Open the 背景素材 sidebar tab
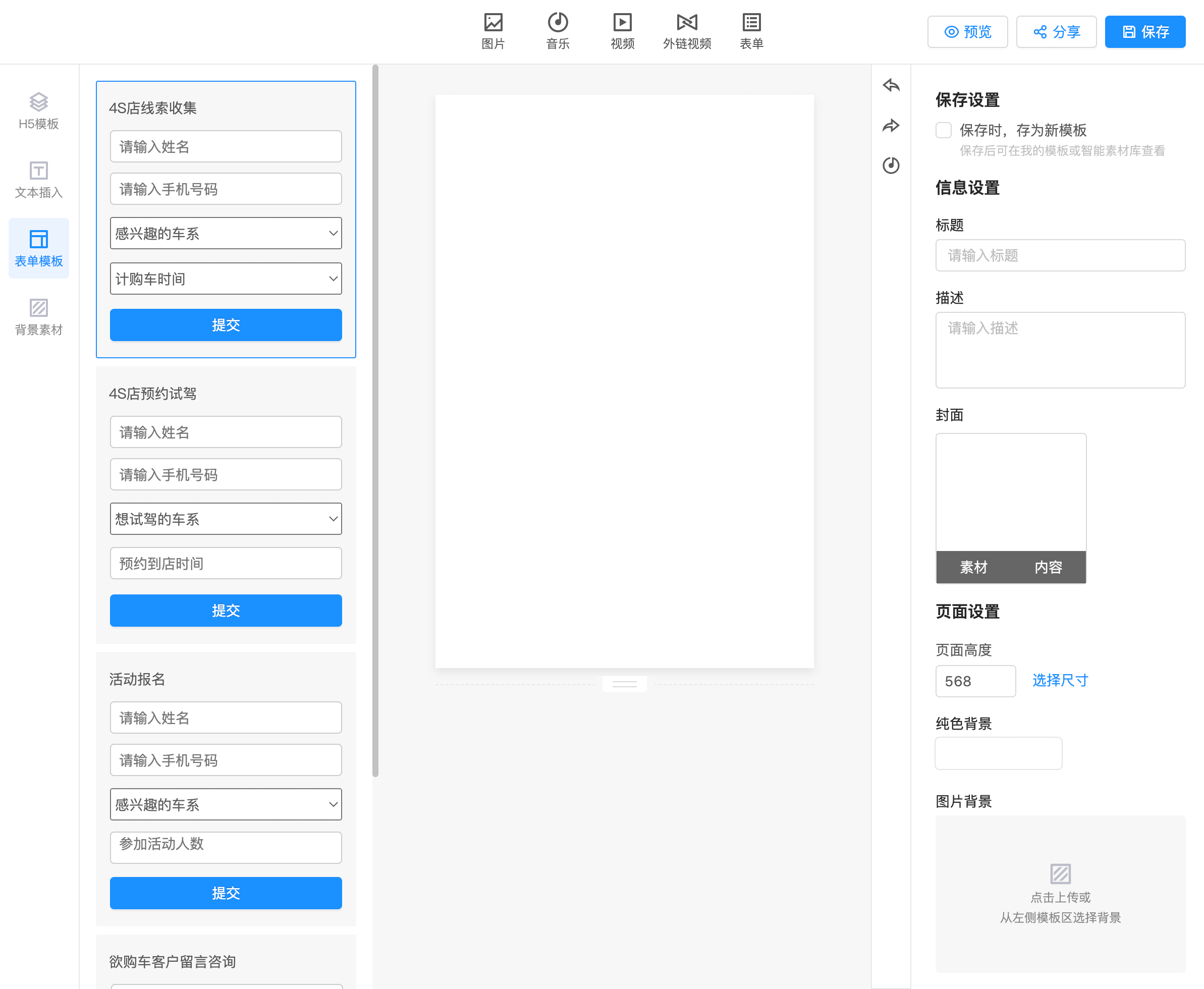Screen dimensions: 1204x989 [x=39, y=317]
